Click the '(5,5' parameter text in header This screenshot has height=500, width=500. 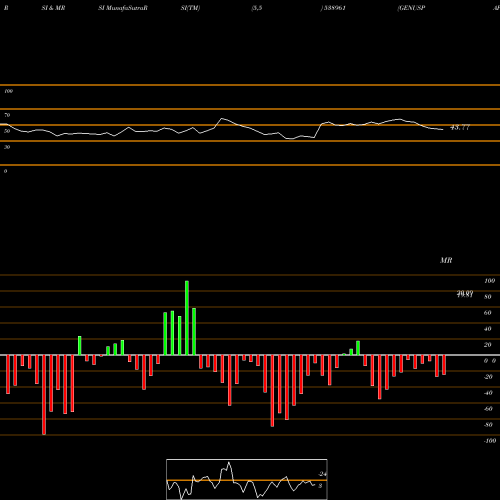tap(257, 8)
